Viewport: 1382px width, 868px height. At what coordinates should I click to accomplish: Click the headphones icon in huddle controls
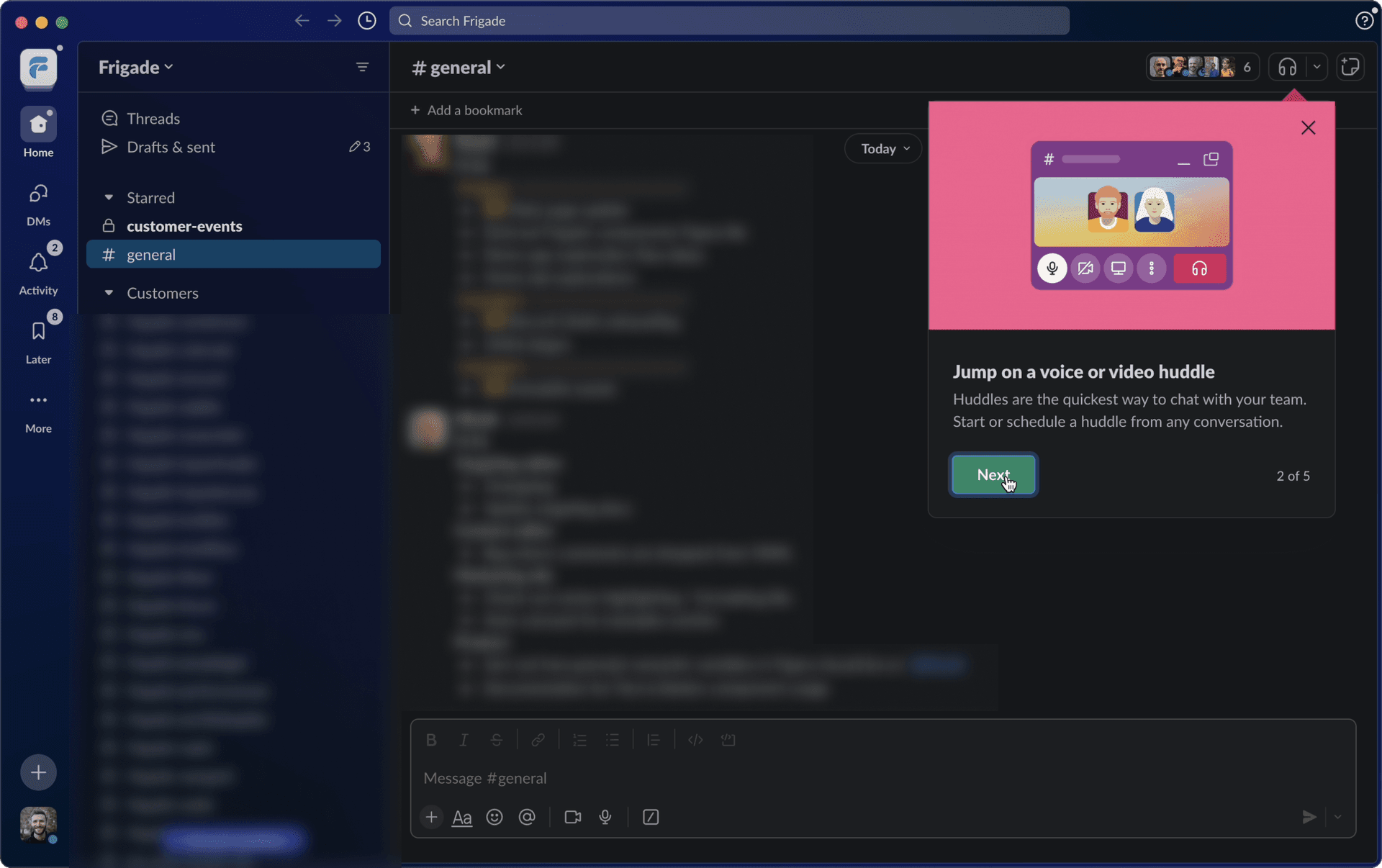pyautogui.click(x=1200, y=268)
